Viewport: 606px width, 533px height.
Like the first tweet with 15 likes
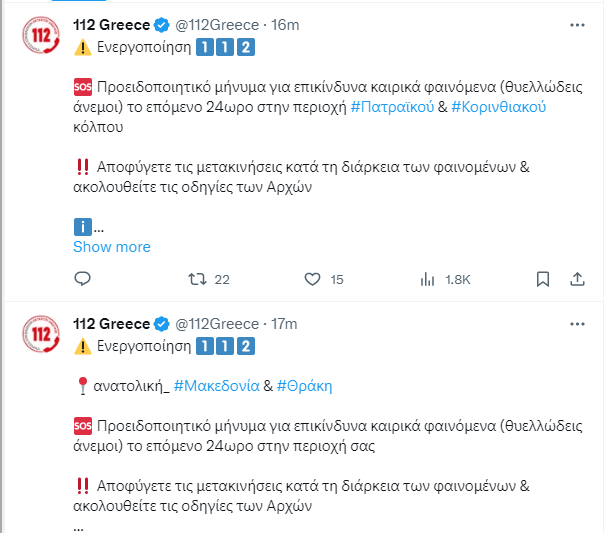[312, 279]
